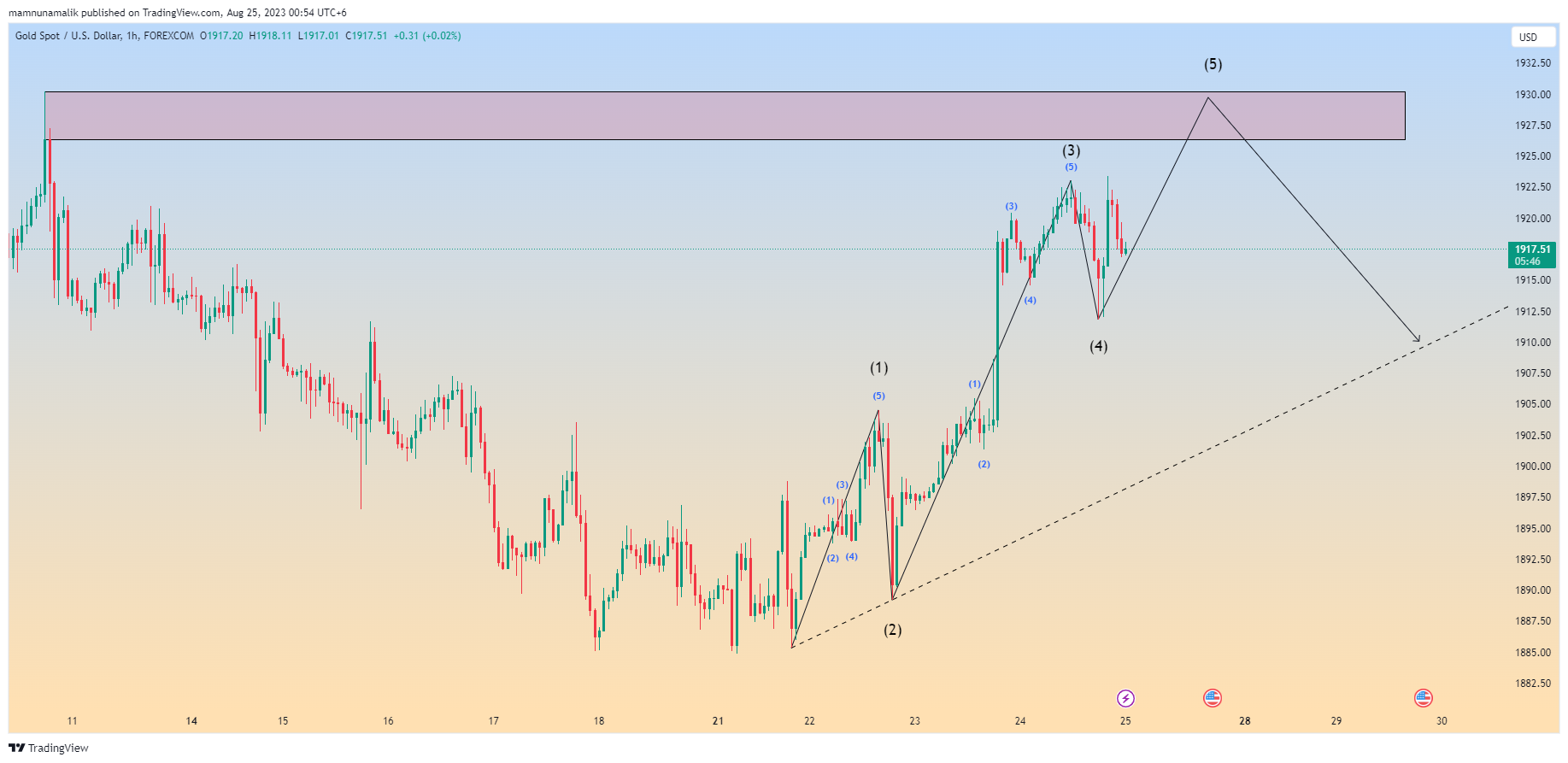
Task: Click the black wave (4) label
Action: click(x=1098, y=346)
